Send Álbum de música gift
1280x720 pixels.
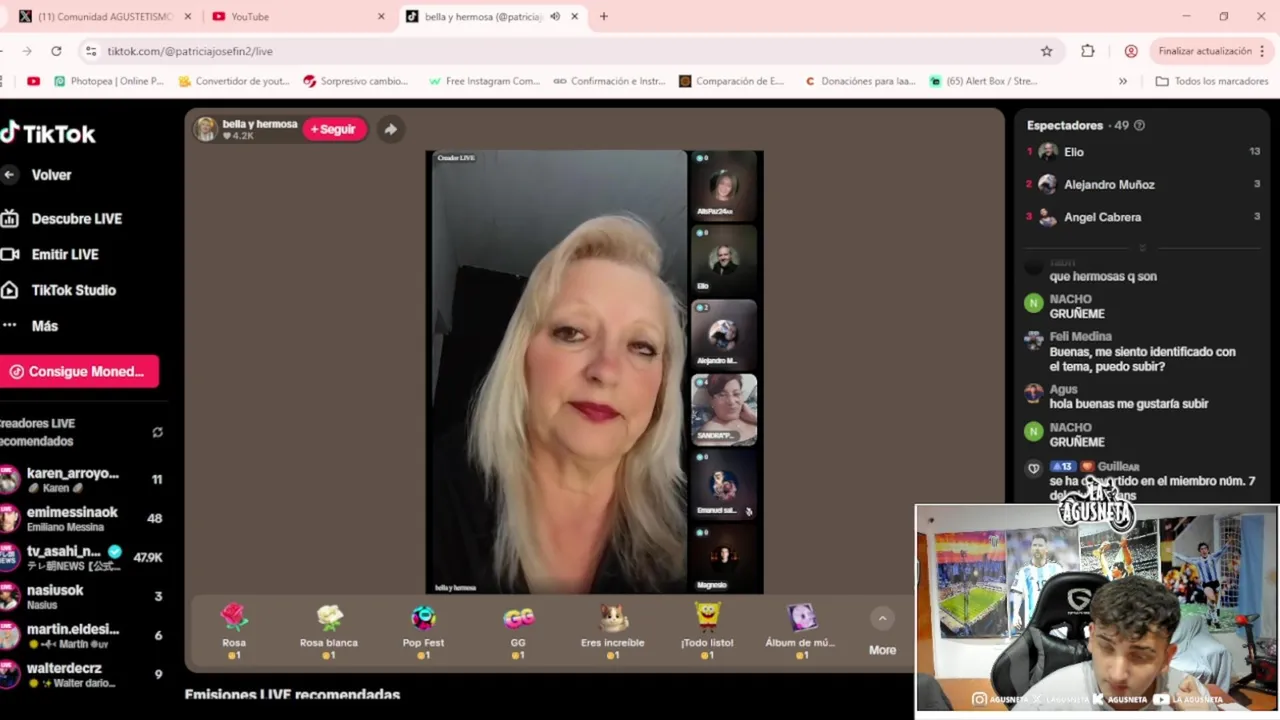coord(801,630)
